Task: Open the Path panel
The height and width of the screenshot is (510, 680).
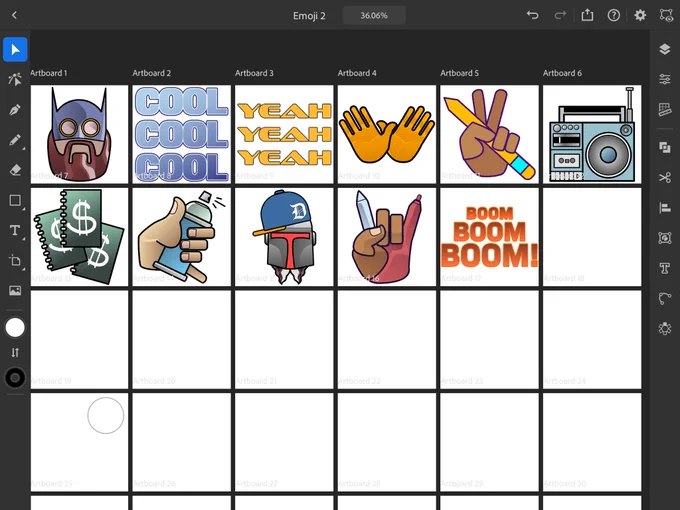Action: pos(665,298)
